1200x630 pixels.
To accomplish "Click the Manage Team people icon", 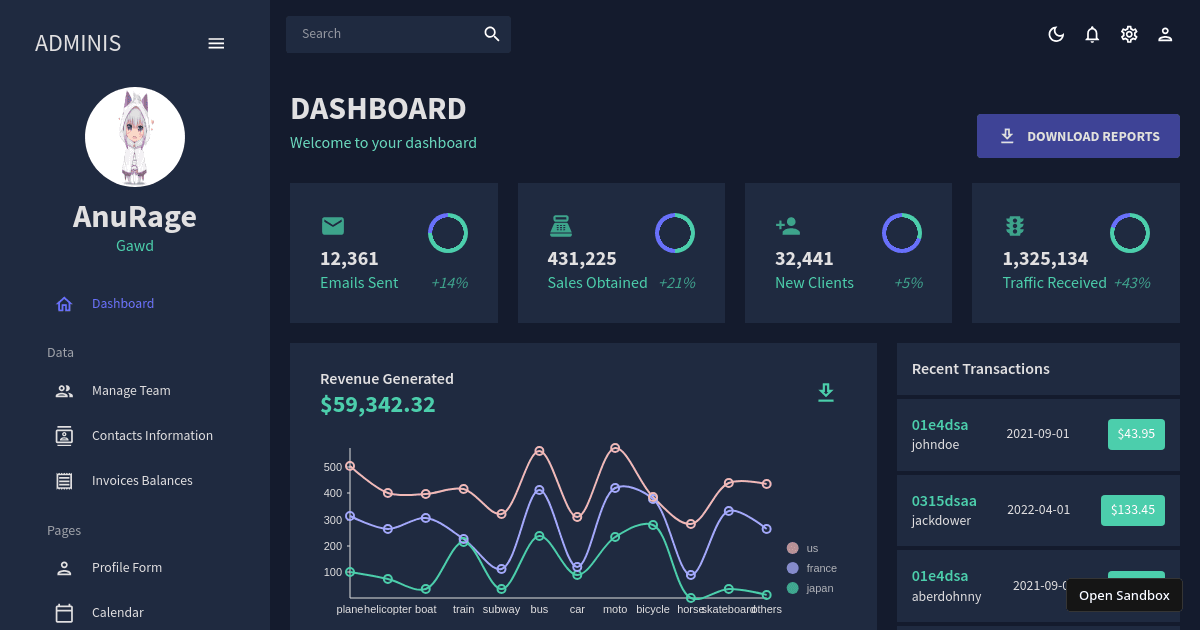I will coord(64,391).
